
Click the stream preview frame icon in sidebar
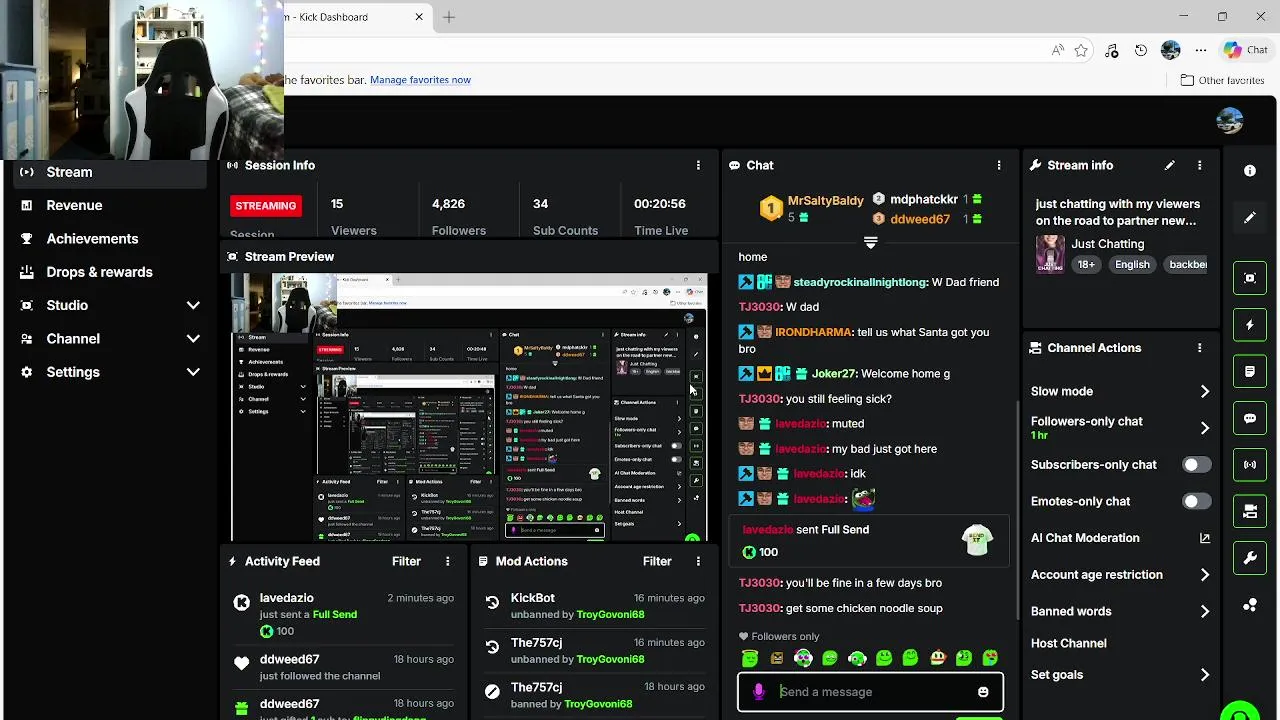1249,278
